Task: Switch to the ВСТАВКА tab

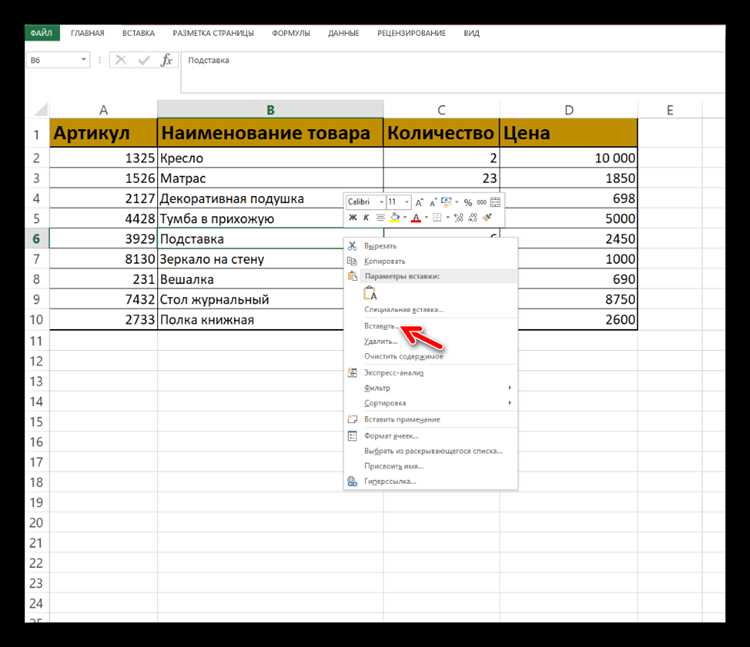Action: (138, 33)
